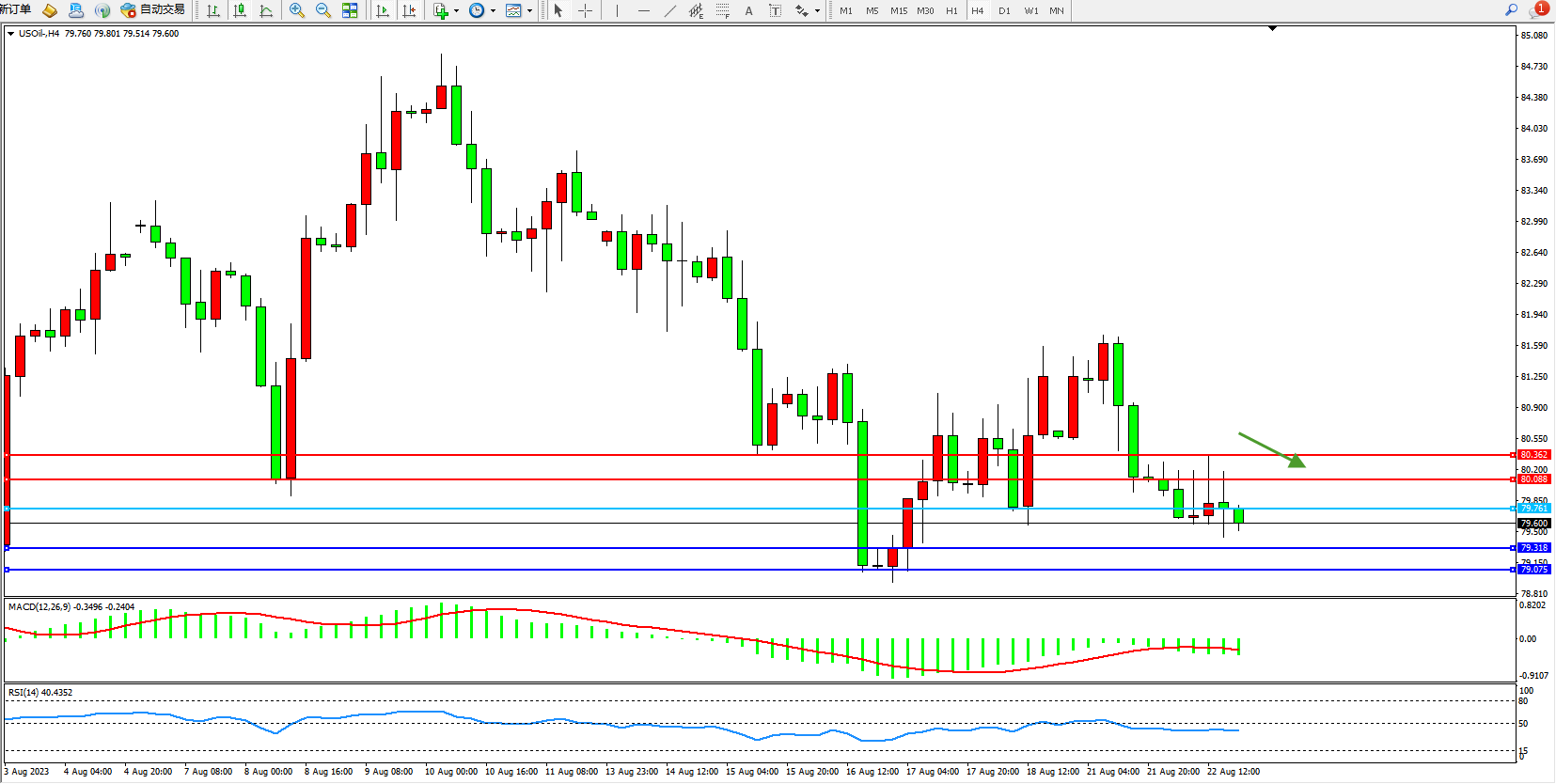The width and height of the screenshot is (1556, 784).
Task: Switch to the D1 timeframe
Action: 1004,10
